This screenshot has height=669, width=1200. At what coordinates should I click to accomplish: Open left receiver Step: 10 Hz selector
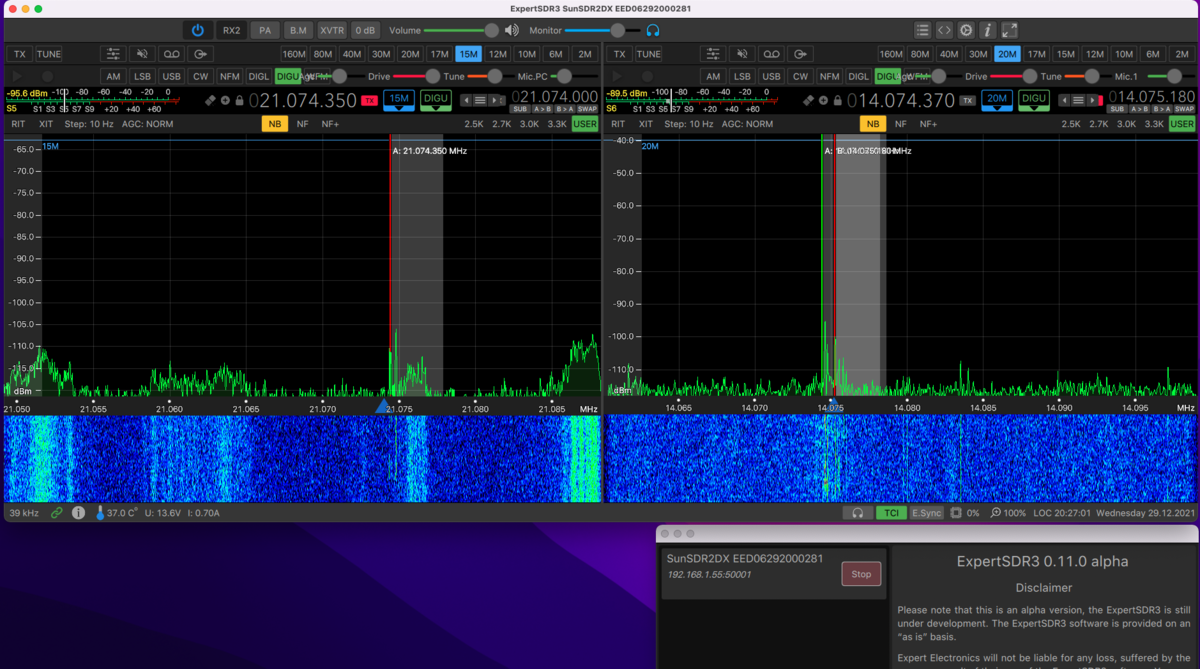coord(89,124)
